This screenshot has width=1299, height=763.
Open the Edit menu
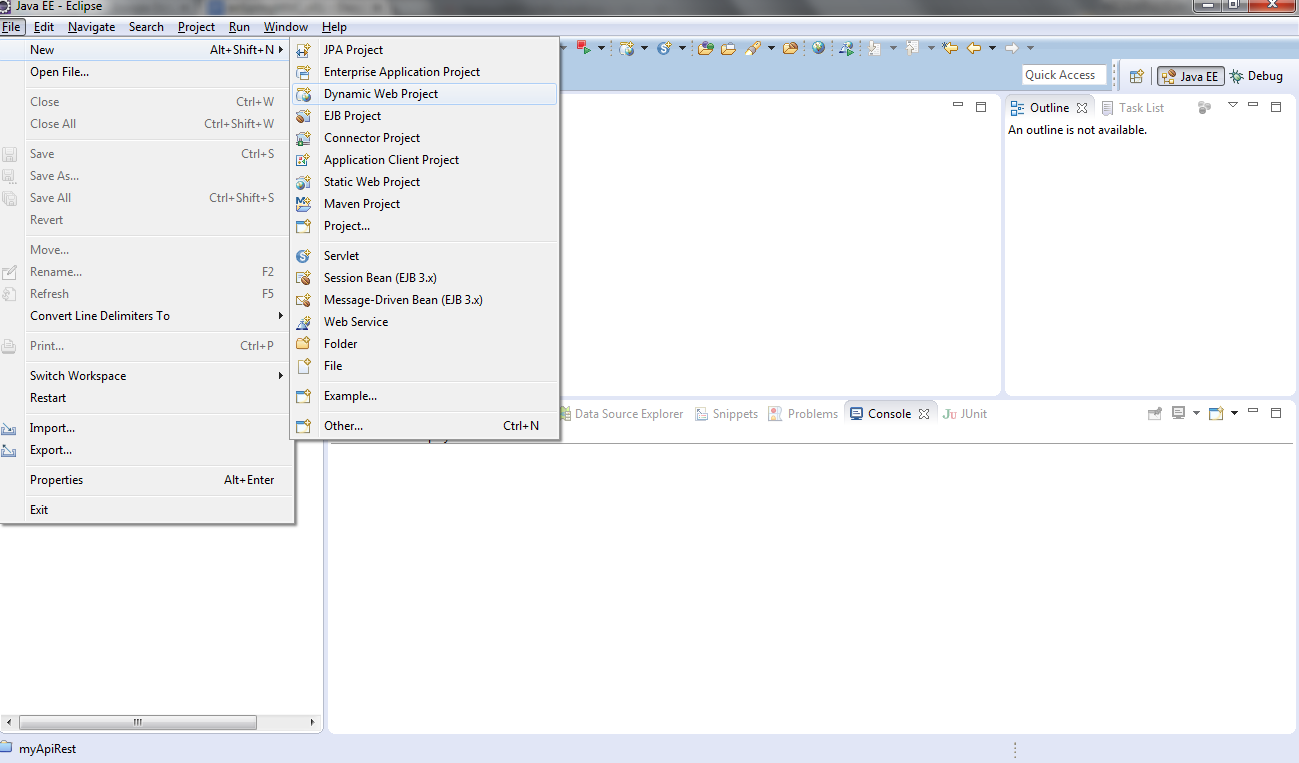[44, 27]
